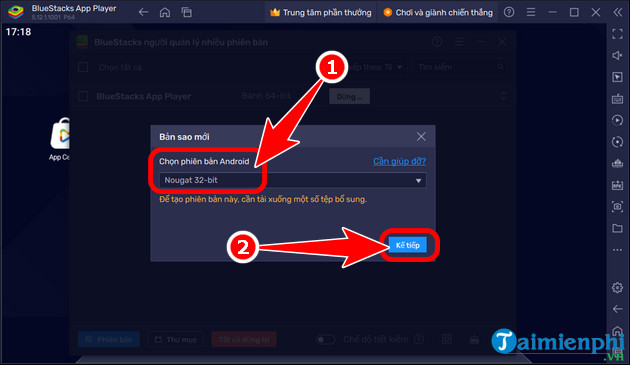Click the sidebar icon above the APK icon
Image resolution: width=630 pixels, height=365 pixels.
coord(617,163)
